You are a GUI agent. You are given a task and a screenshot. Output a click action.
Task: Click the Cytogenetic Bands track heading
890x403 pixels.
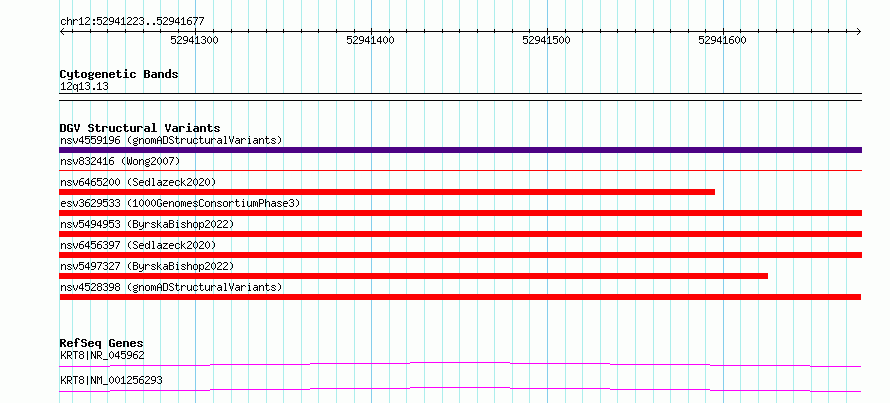(119, 74)
